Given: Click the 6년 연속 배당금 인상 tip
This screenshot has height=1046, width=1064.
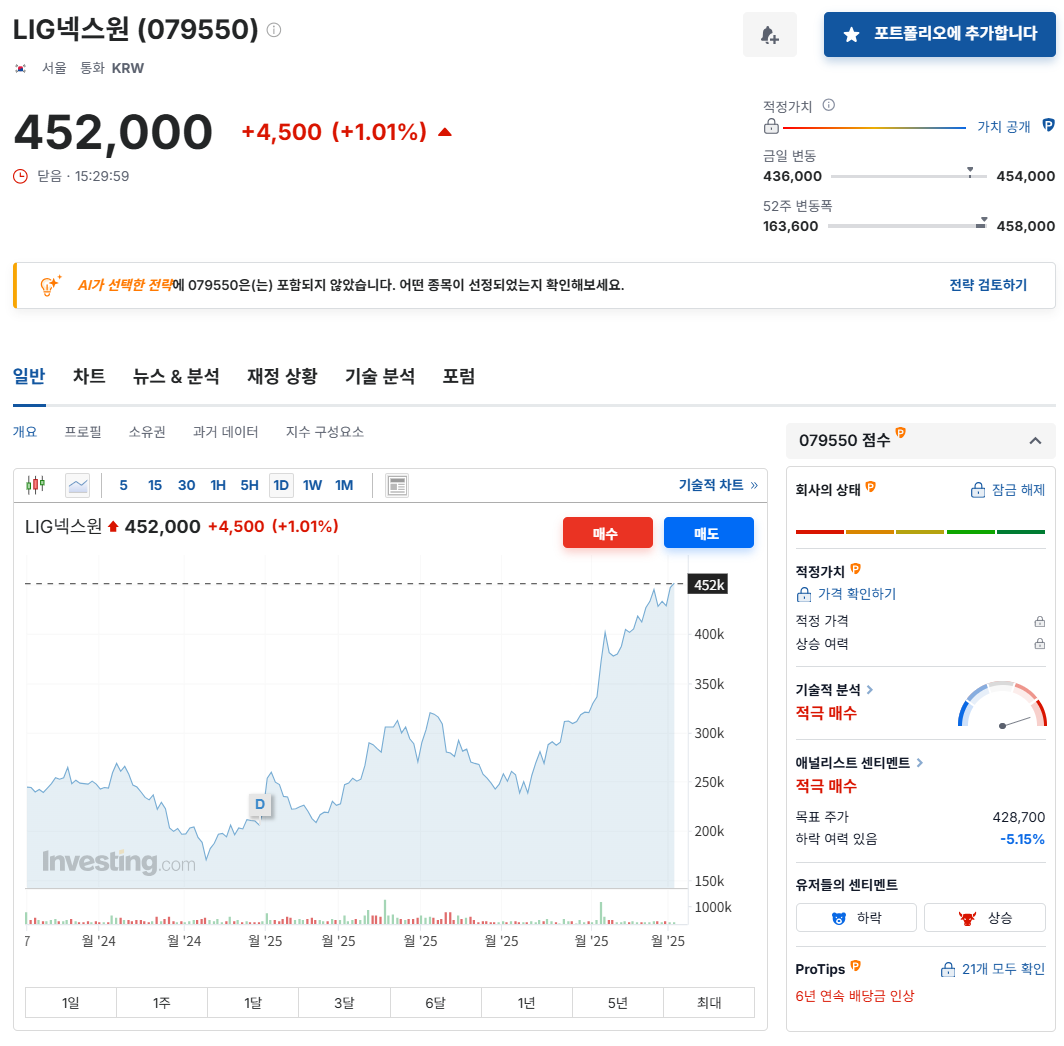Looking at the screenshot, I should tap(855, 996).
